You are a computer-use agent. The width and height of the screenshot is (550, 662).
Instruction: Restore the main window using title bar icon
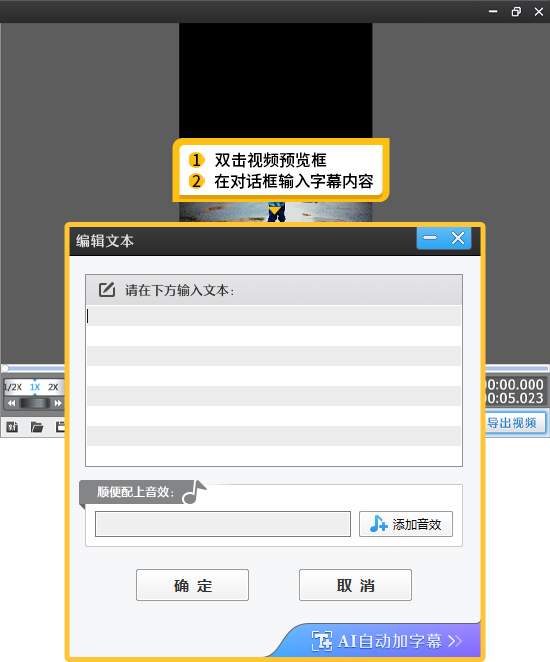(516, 11)
